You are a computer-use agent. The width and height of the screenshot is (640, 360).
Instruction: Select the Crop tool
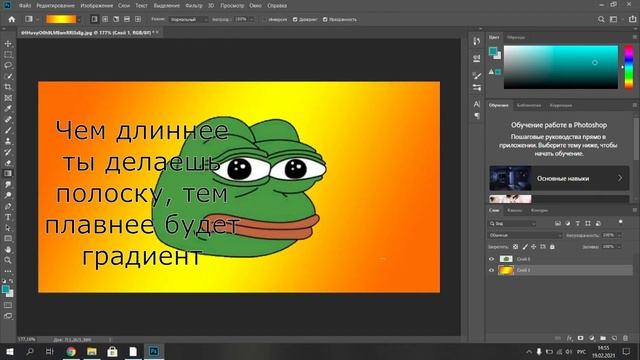tap(8, 87)
